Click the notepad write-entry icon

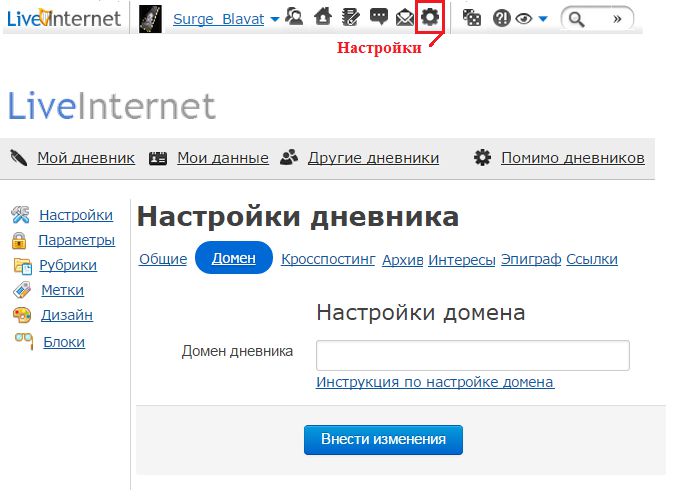[x=350, y=17]
